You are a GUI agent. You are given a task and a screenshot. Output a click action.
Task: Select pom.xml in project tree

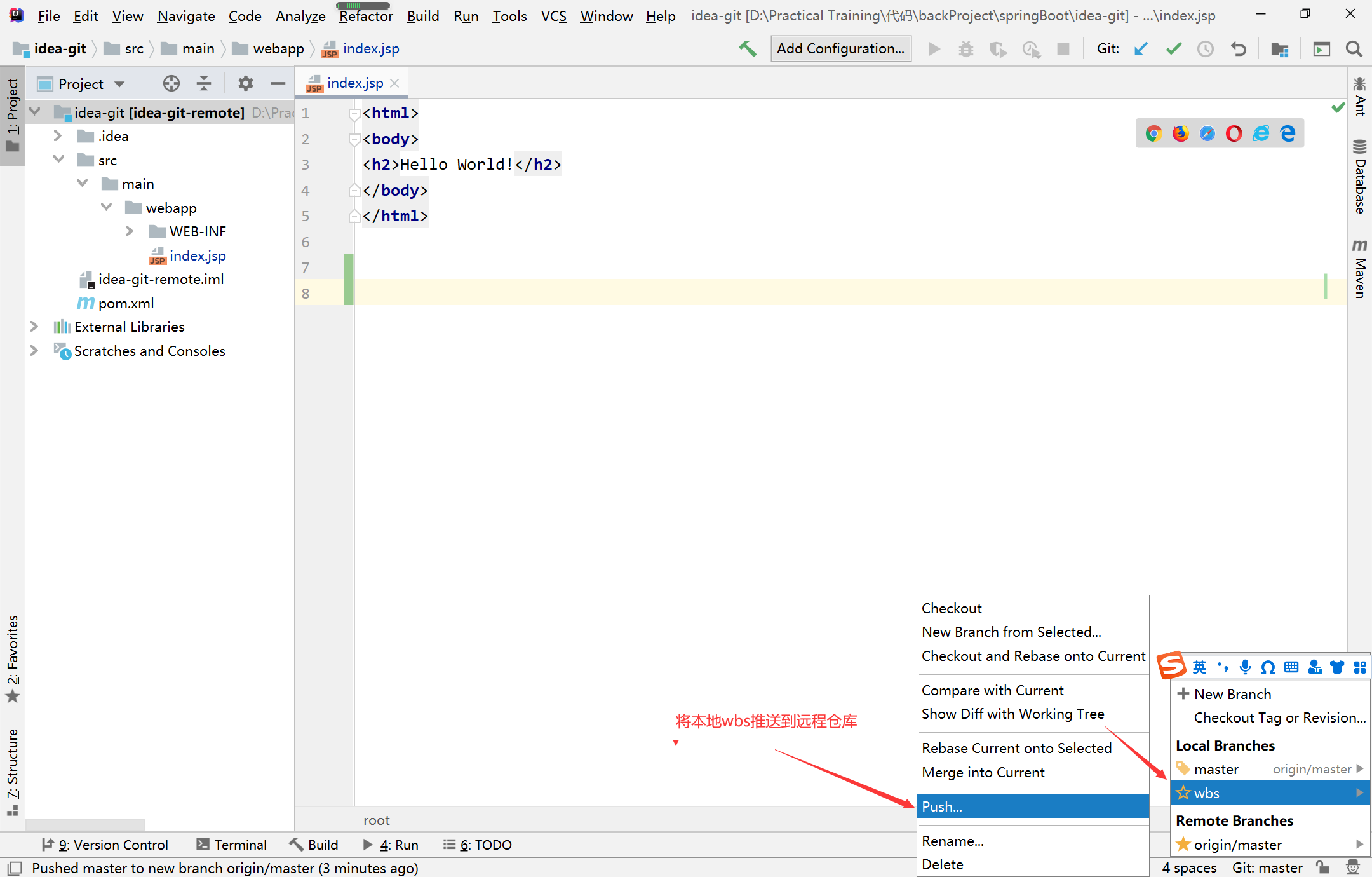[116, 303]
